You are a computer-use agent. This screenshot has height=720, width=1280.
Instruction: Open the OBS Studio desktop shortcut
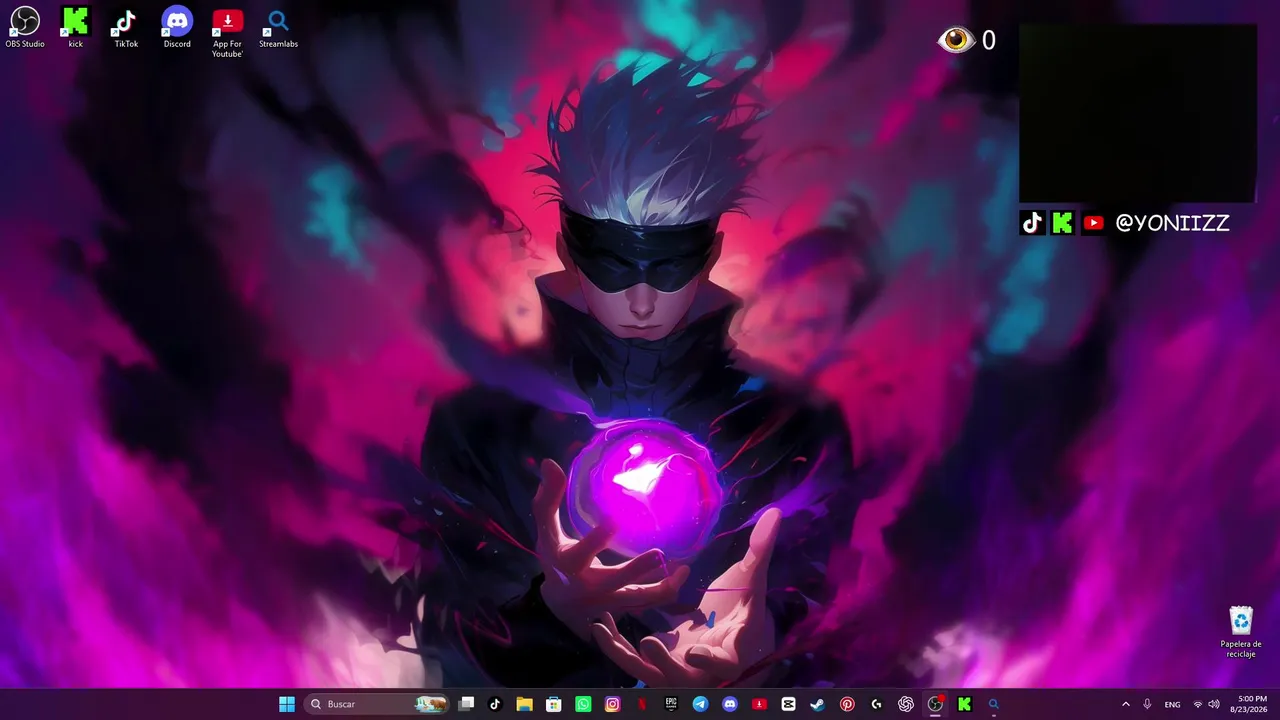click(25, 28)
